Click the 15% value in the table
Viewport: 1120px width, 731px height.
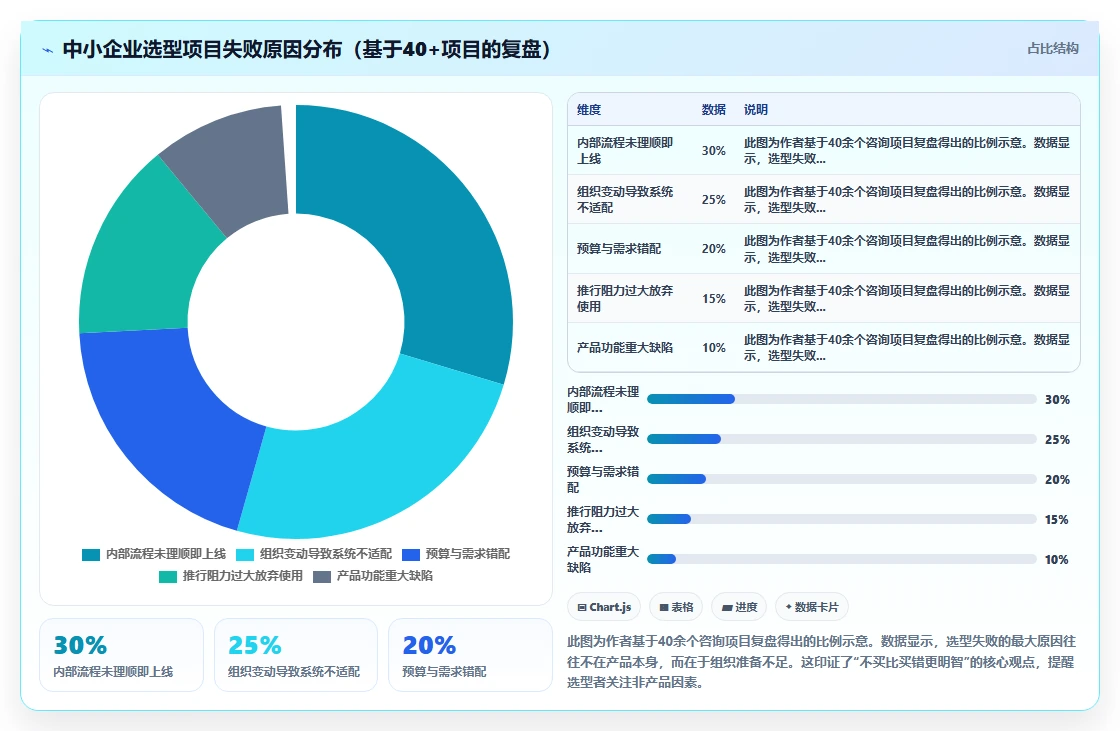click(x=714, y=299)
